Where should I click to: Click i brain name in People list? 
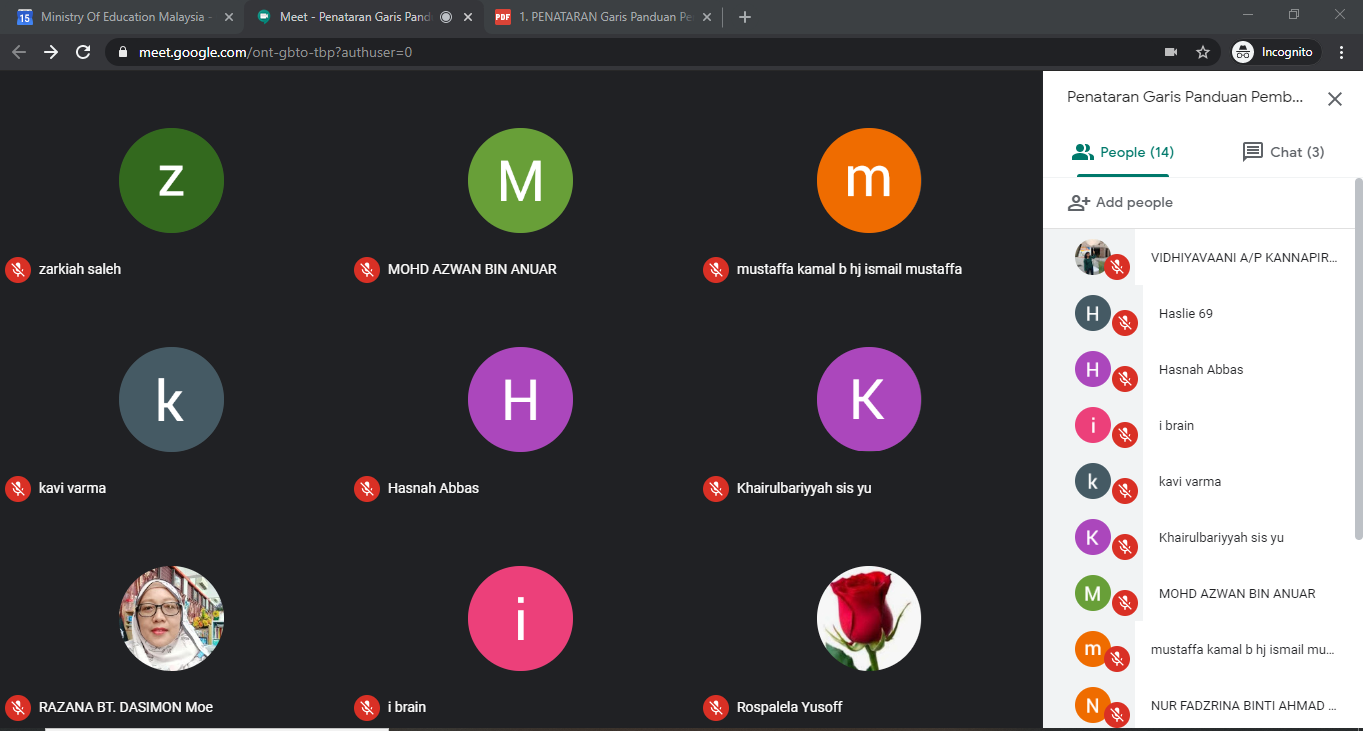pyautogui.click(x=1176, y=426)
